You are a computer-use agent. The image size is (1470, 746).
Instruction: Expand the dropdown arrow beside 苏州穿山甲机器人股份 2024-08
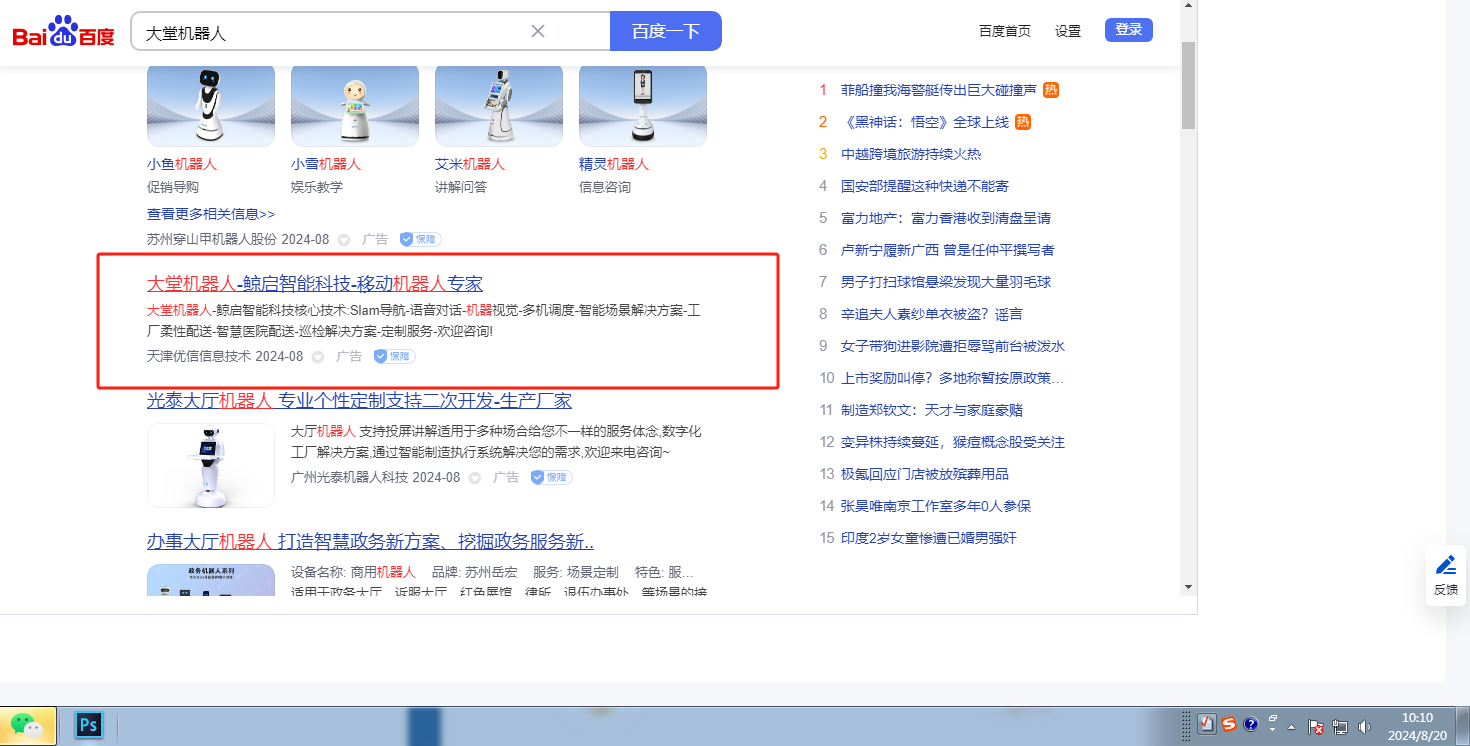tap(344, 240)
